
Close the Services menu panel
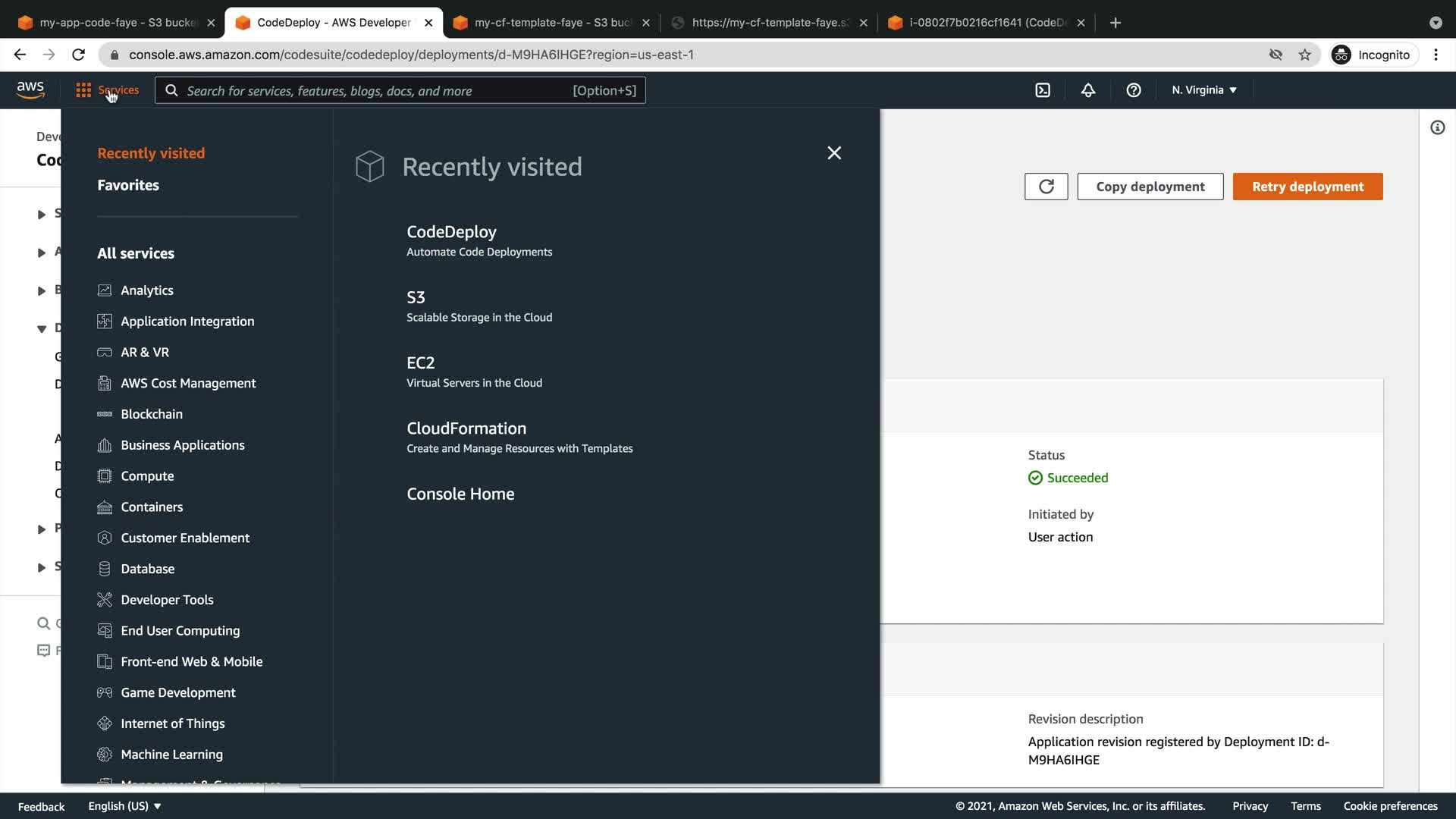click(x=834, y=153)
